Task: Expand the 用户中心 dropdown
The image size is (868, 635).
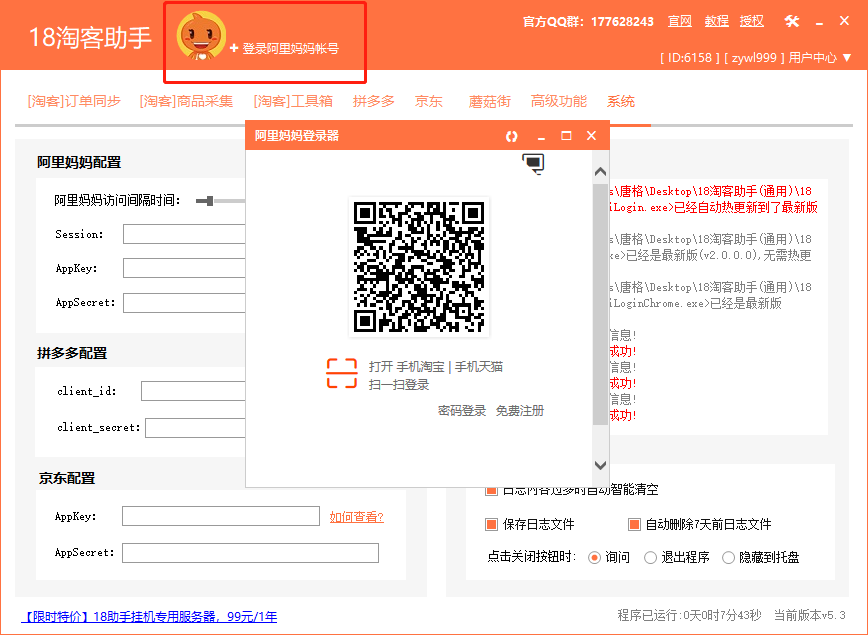Action: (820, 58)
